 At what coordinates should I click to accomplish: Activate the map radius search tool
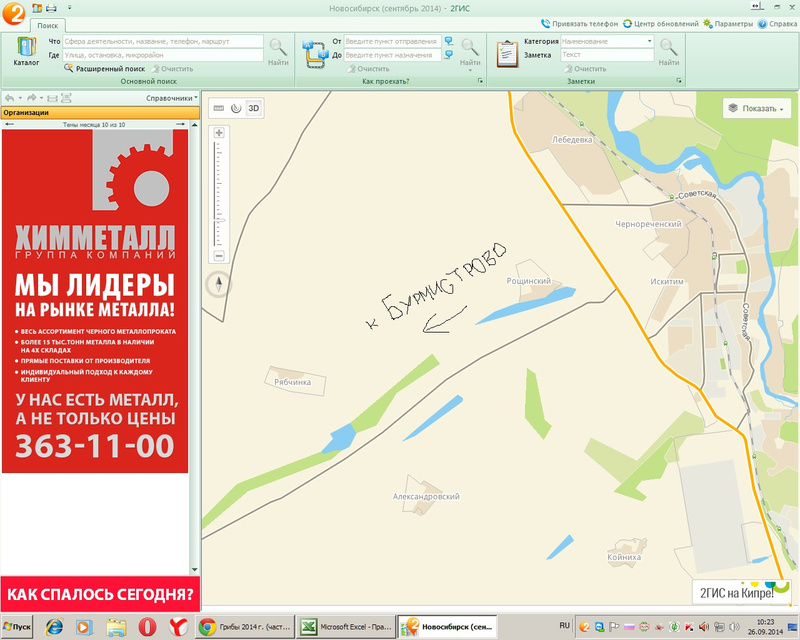[x=236, y=108]
